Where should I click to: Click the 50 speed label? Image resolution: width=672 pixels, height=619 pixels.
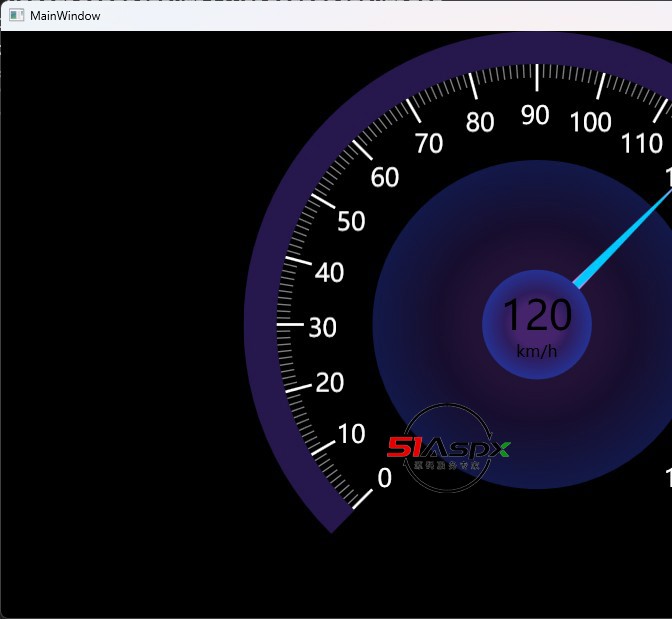(x=351, y=221)
